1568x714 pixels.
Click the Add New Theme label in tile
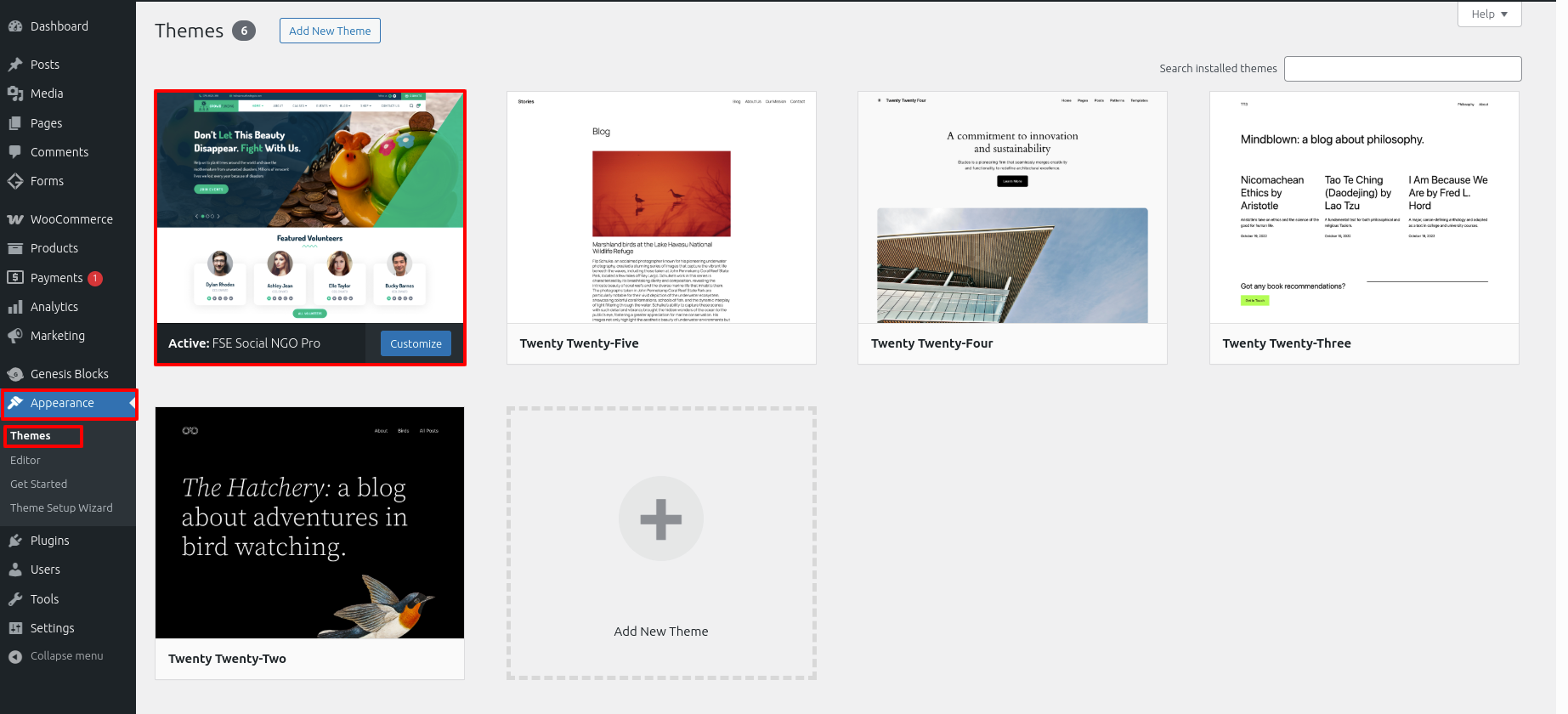[661, 632]
